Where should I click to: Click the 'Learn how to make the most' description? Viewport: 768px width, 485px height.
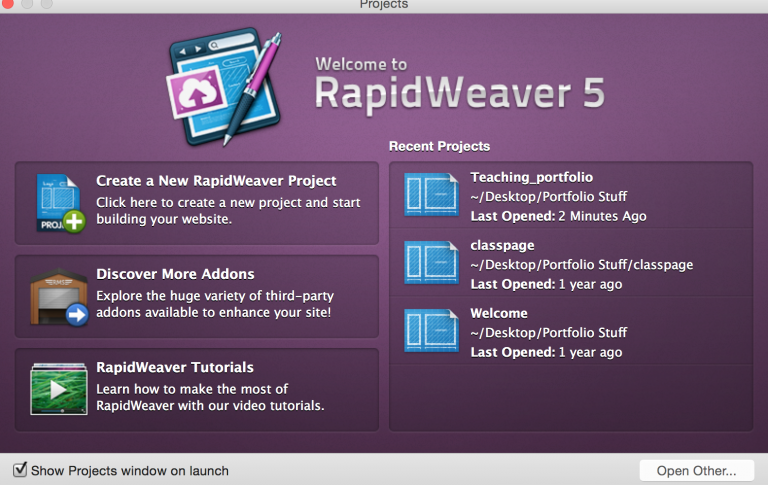(210, 397)
